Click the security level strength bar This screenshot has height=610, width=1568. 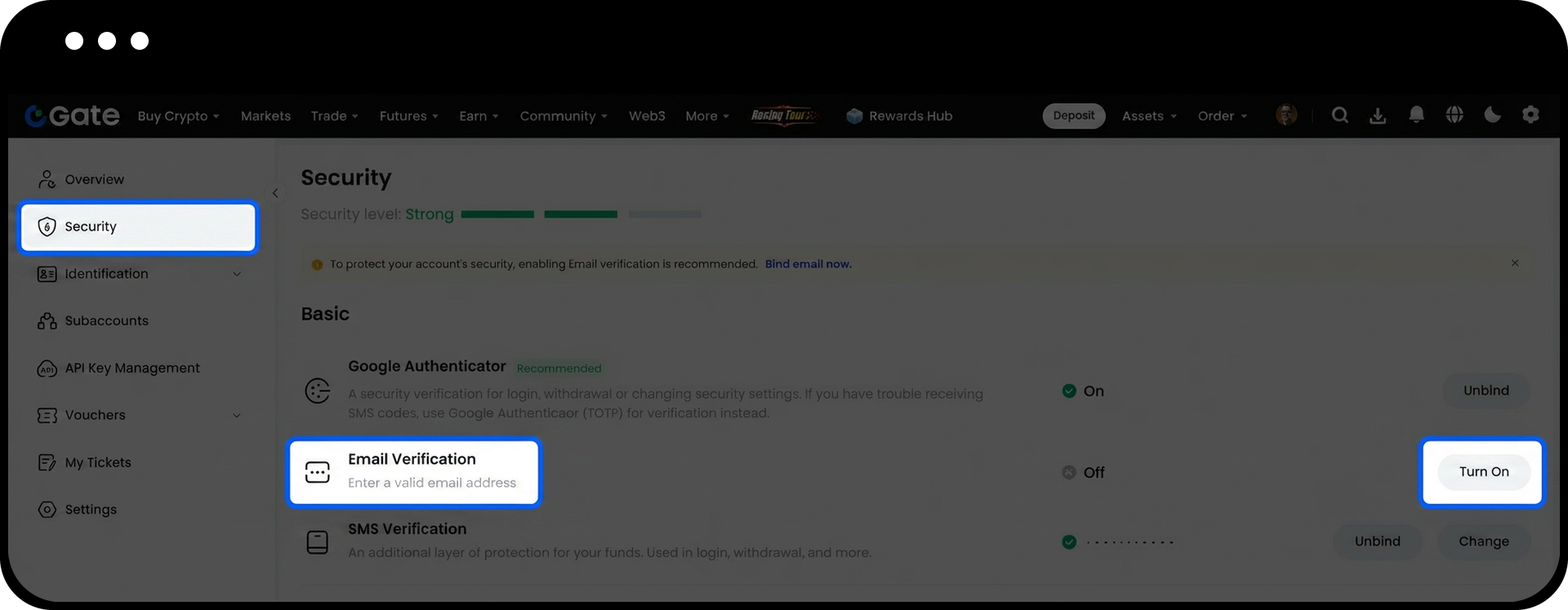pyautogui.click(x=580, y=214)
